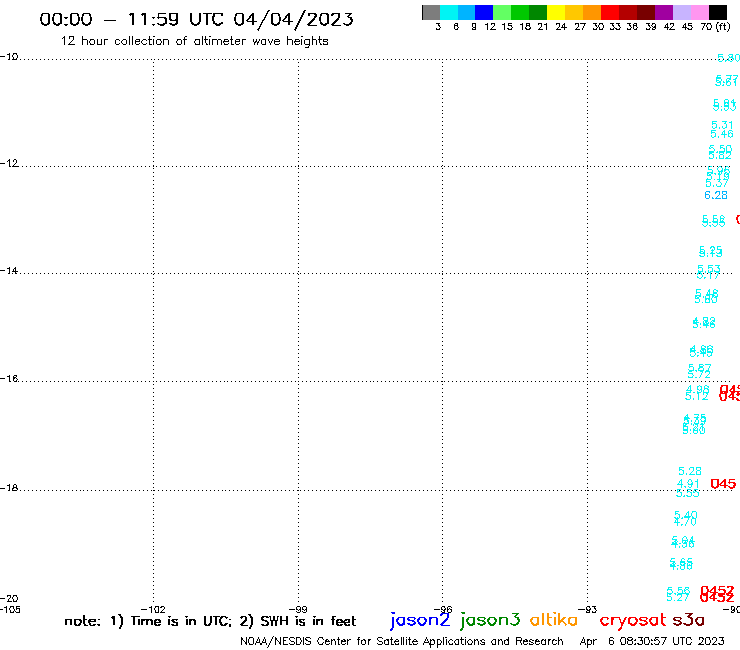The width and height of the screenshot is (740, 650).
Task: Click the '-102' longitude axis label
Action: pyautogui.click(x=153, y=609)
